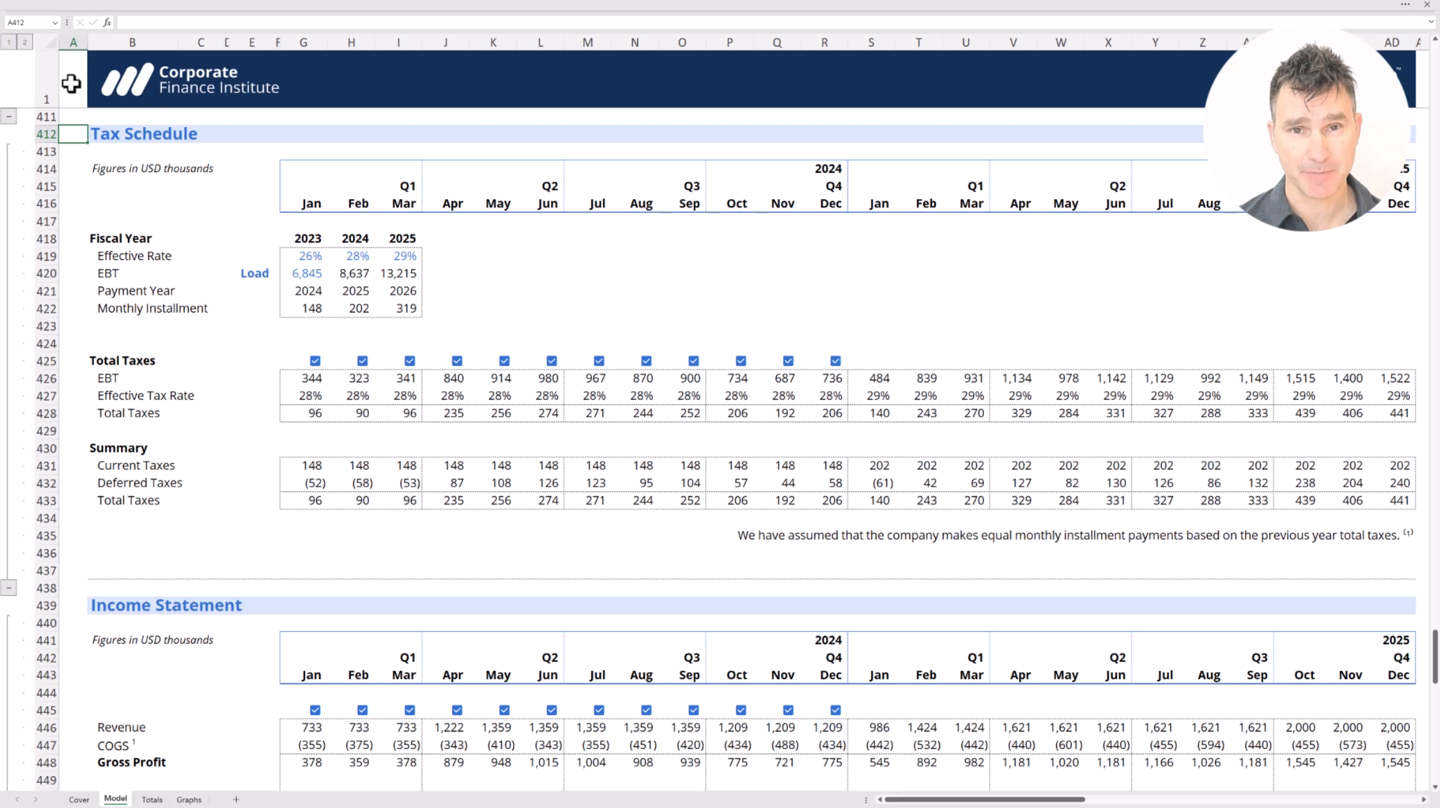Click the blue Load label next to EBT
The height and width of the screenshot is (808, 1440).
pyautogui.click(x=254, y=273)
